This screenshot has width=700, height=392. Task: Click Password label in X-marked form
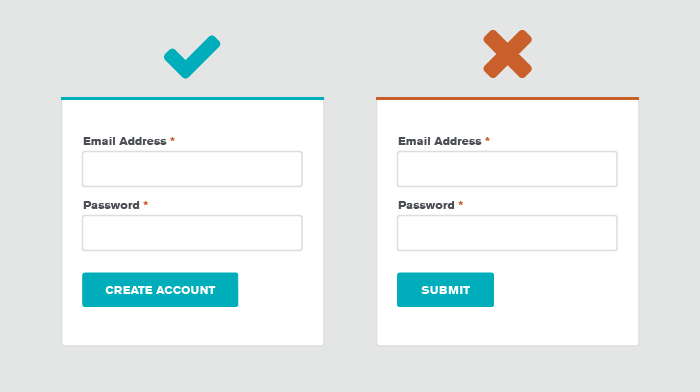click(426, 205)
